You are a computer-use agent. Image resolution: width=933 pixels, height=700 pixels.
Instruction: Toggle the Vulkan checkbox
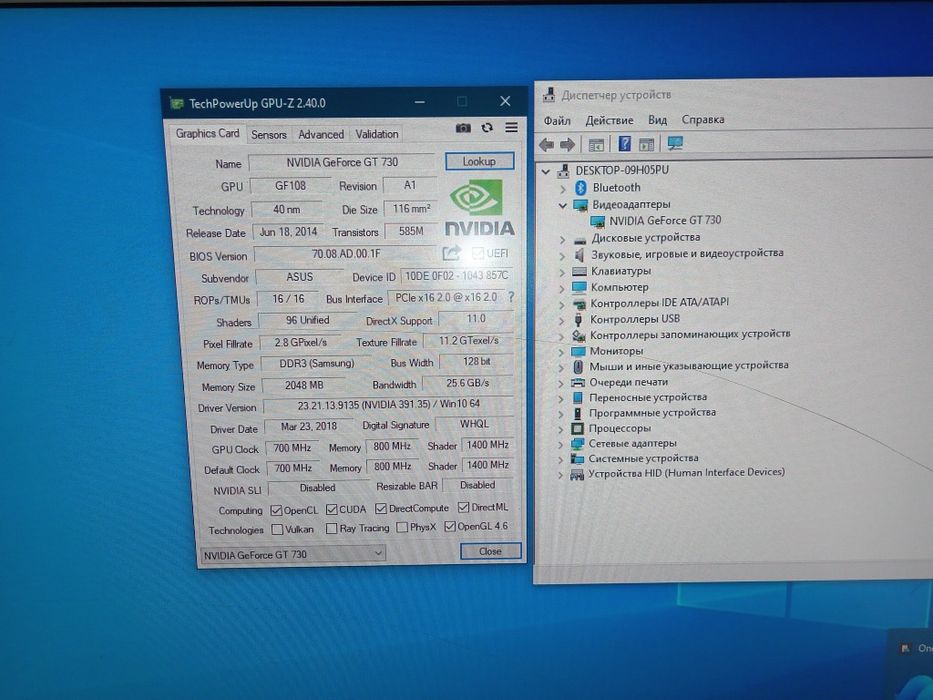277,529
